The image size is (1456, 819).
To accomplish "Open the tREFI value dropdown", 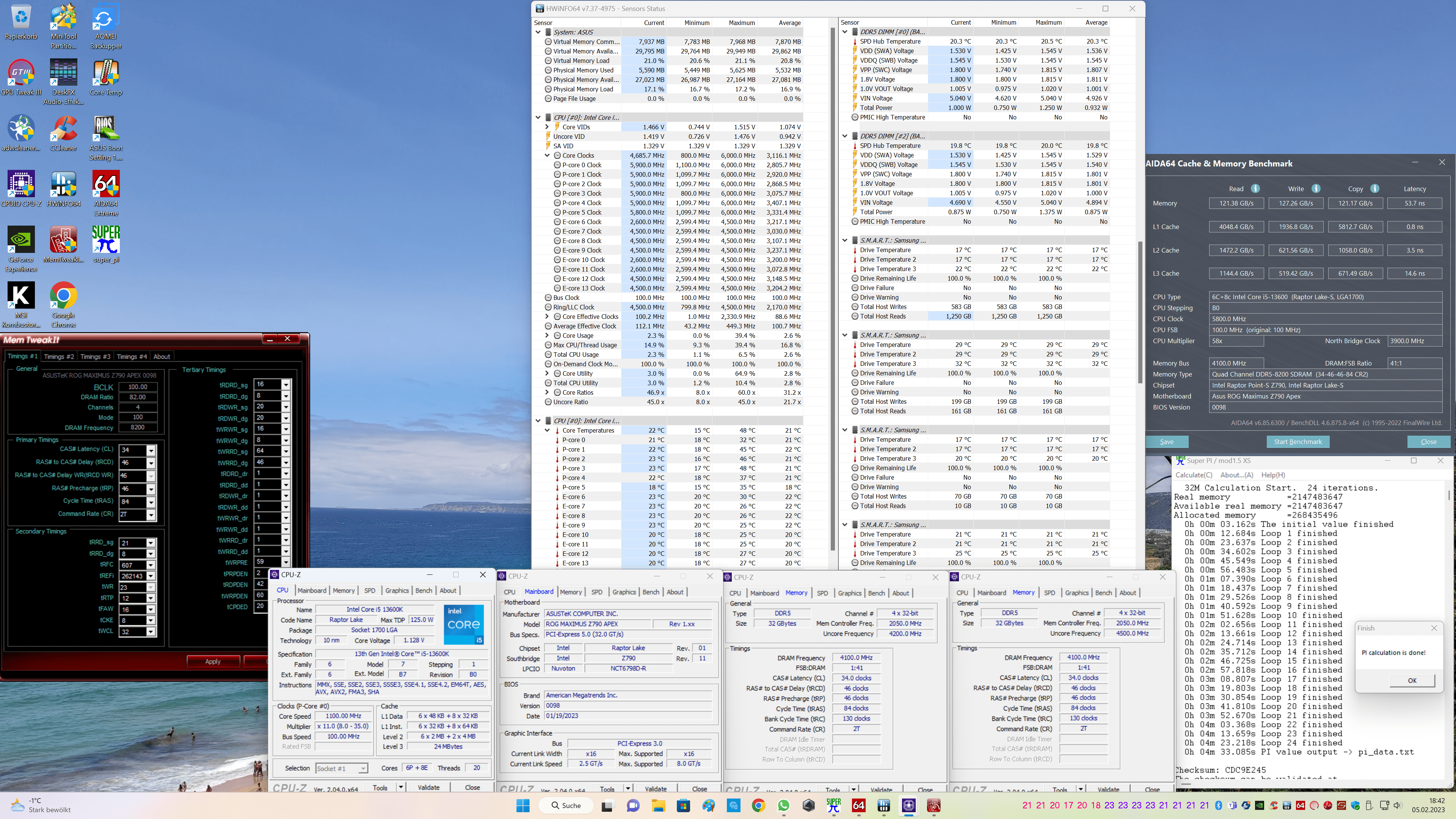I will pos(151,576).
